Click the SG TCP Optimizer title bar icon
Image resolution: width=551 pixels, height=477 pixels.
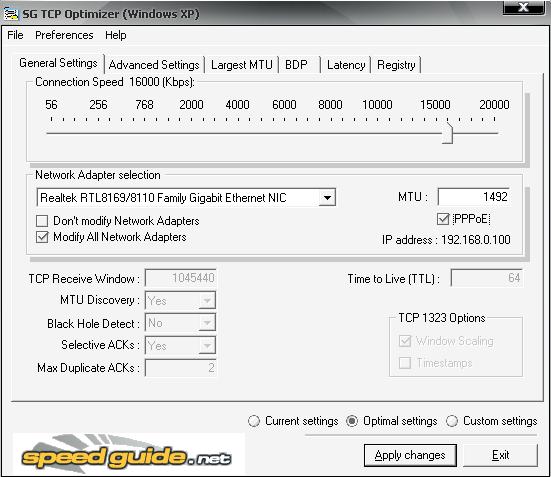11,13
